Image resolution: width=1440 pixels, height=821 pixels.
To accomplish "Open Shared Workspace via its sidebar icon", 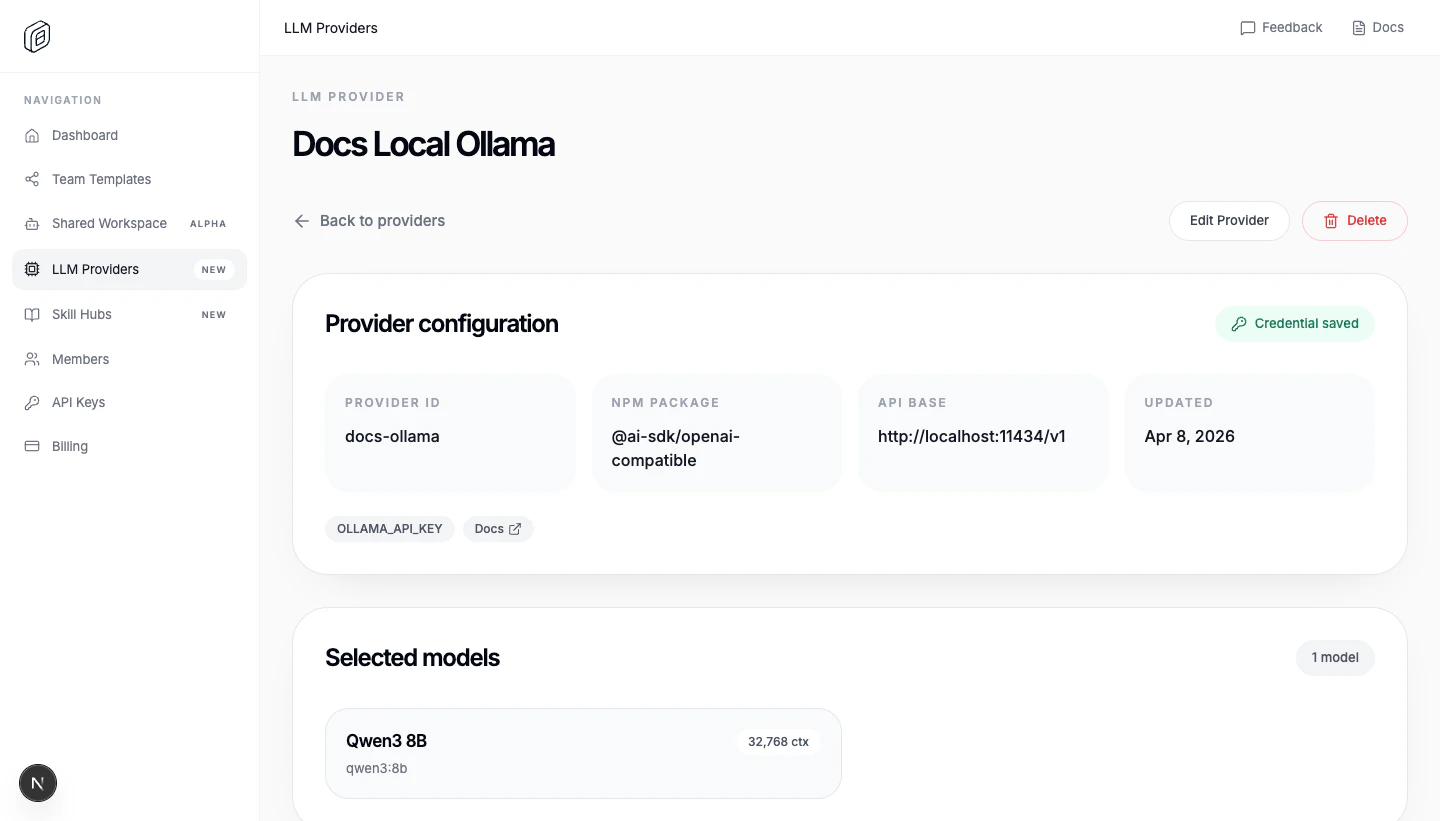I will pyautogui.click(x=31, y=223).
